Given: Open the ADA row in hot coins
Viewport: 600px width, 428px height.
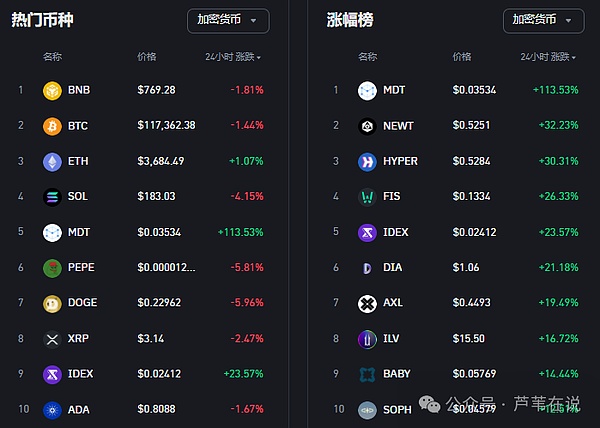Looking at the screenshot, I should coord(79,409).
